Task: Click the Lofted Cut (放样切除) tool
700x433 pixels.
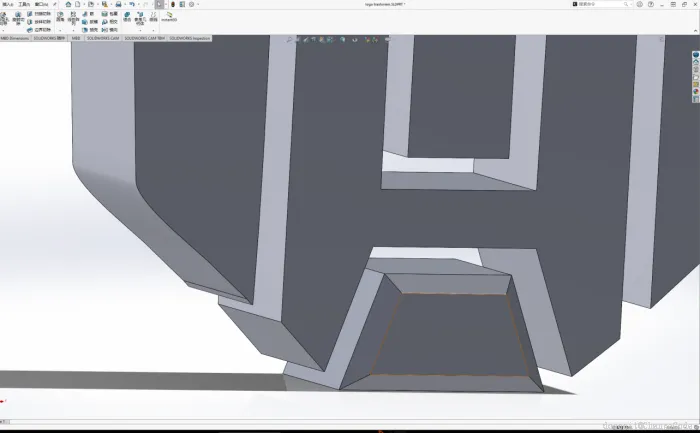Action: click(x=40, y=22)
